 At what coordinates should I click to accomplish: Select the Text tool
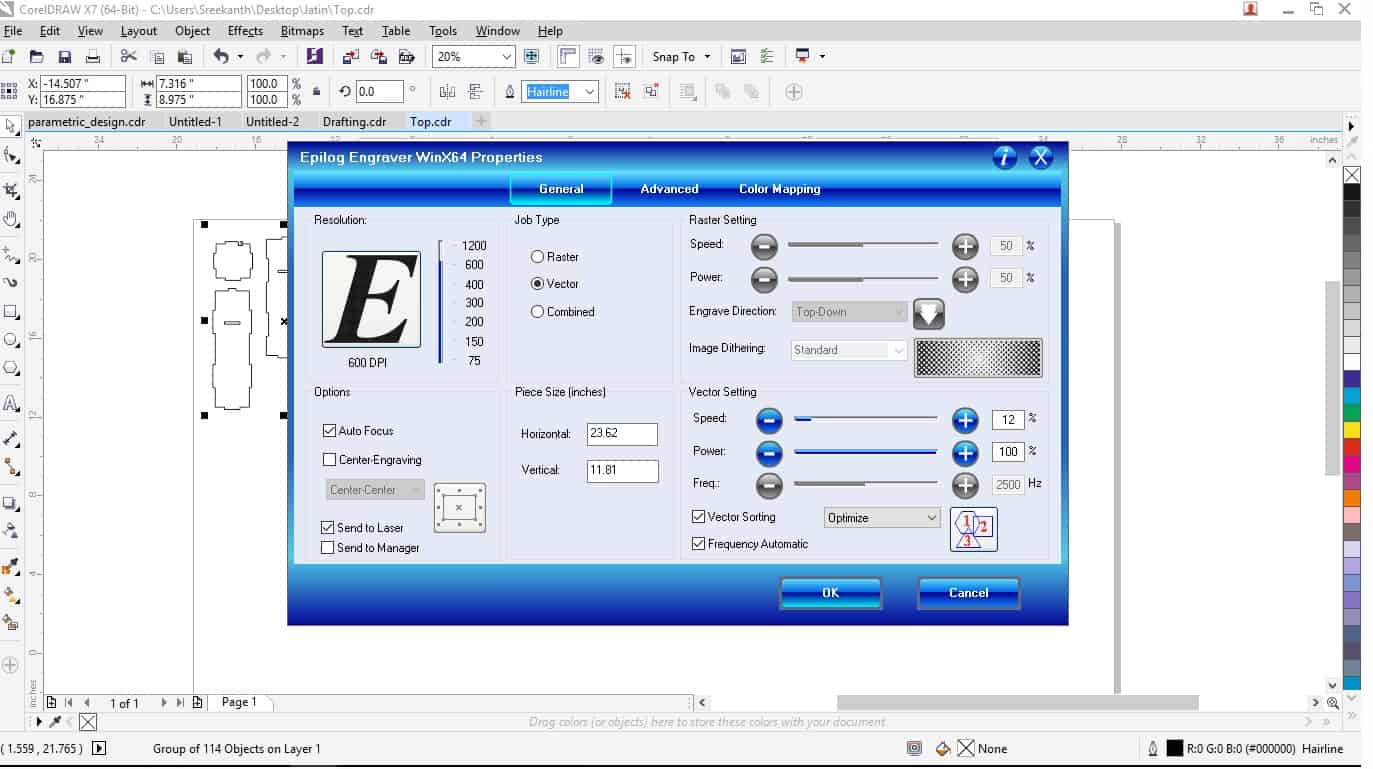pos(11,404)
